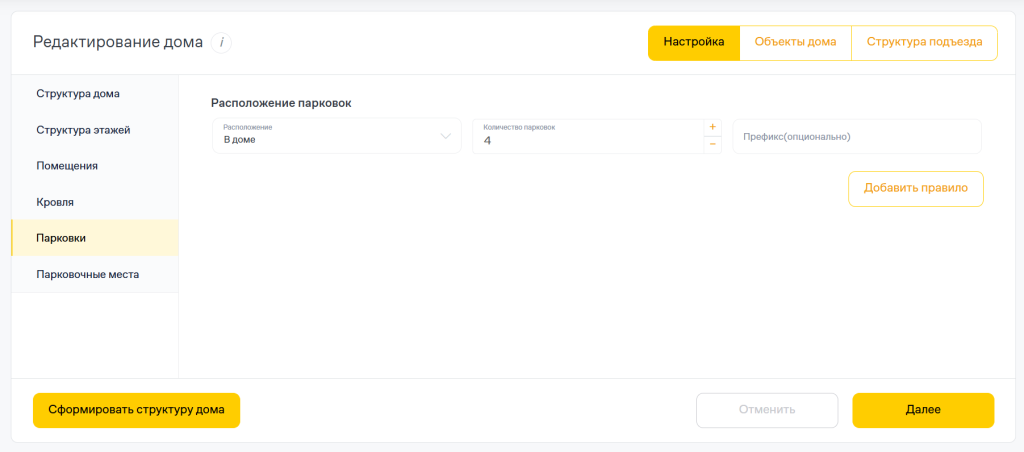Switch to the Настройка tab
The height and width of the screenshot is (452, 1024).
[694, 42]
